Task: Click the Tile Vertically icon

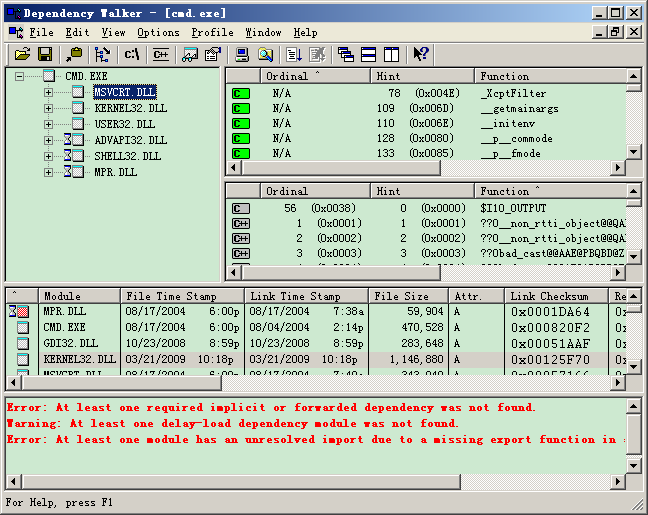Action: (x=391, y=54)
